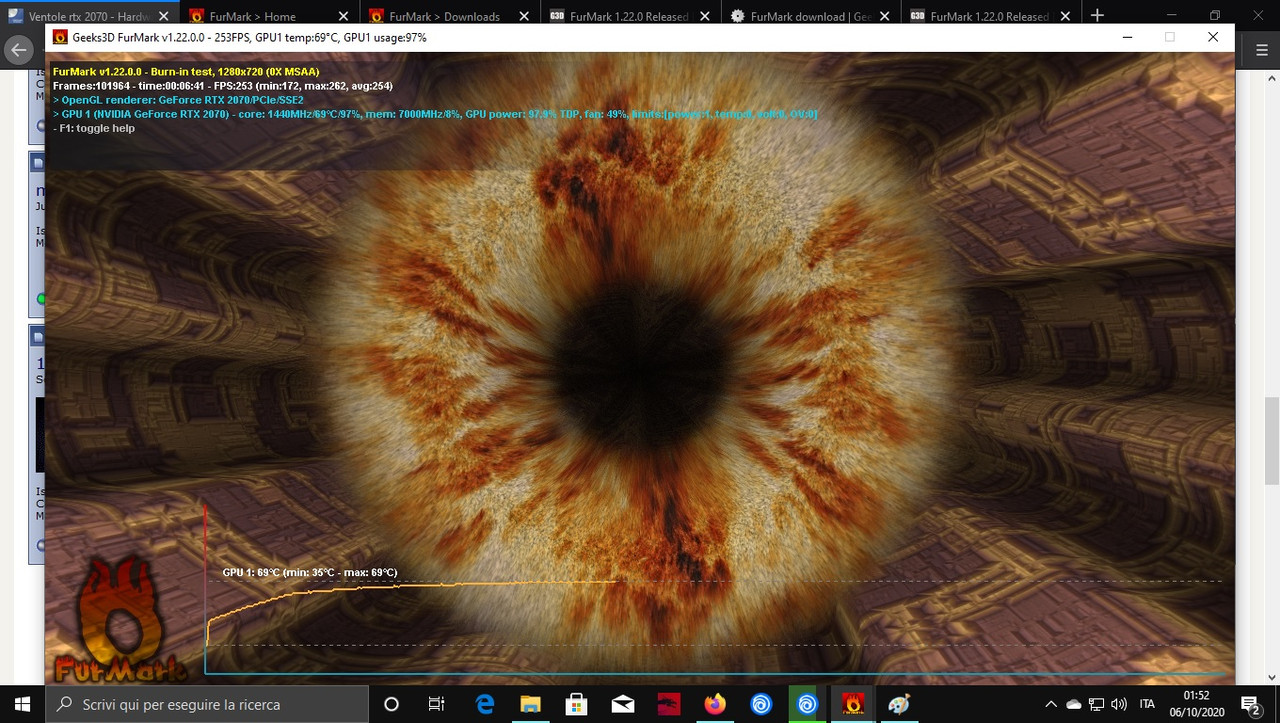
Task: Click the OneDrive cloud tray icon
Action: click(x=1074, y=704)
